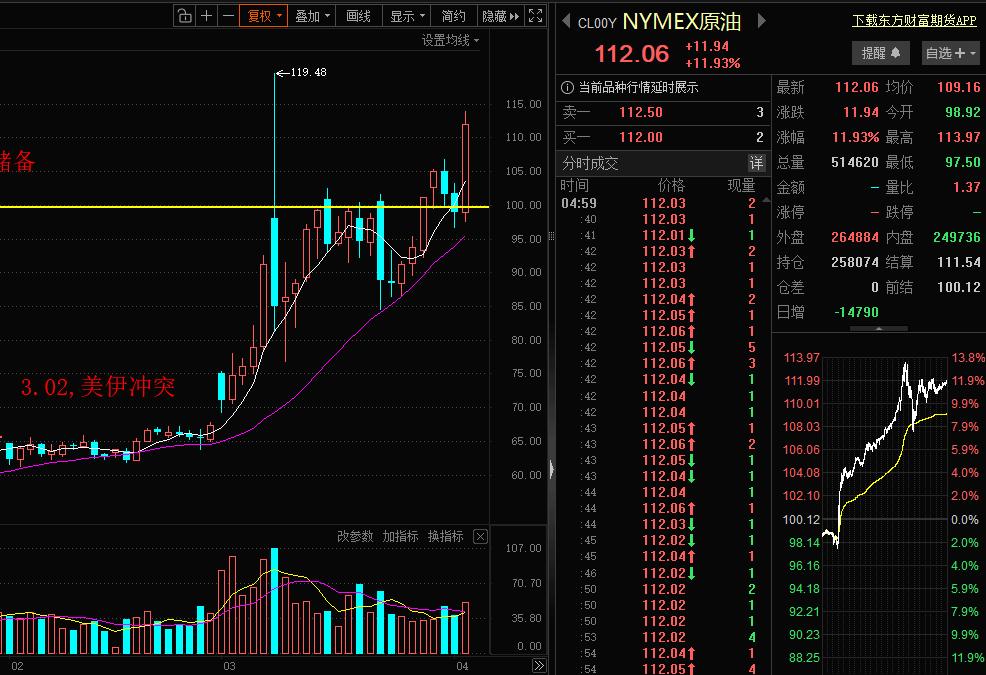The width and height of the screenshot is (986, 675).
Task: Click the 今开 value 98.92
Action: click(x=963, y=113)
